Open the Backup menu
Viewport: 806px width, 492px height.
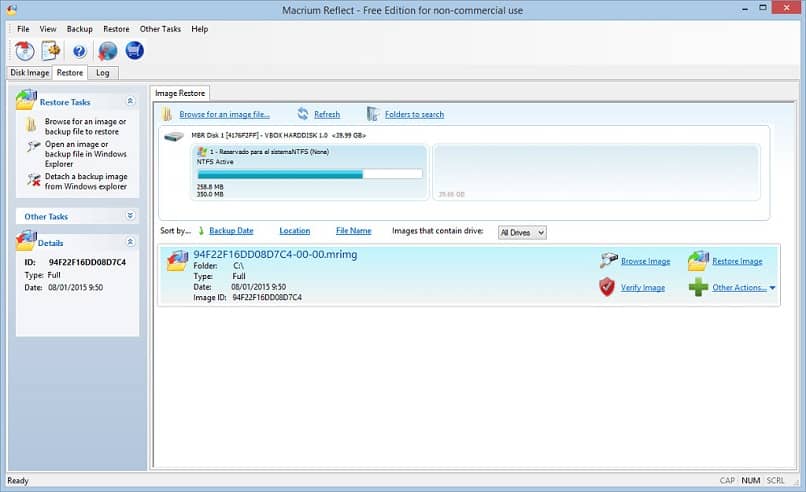click(x=80, y=29)
